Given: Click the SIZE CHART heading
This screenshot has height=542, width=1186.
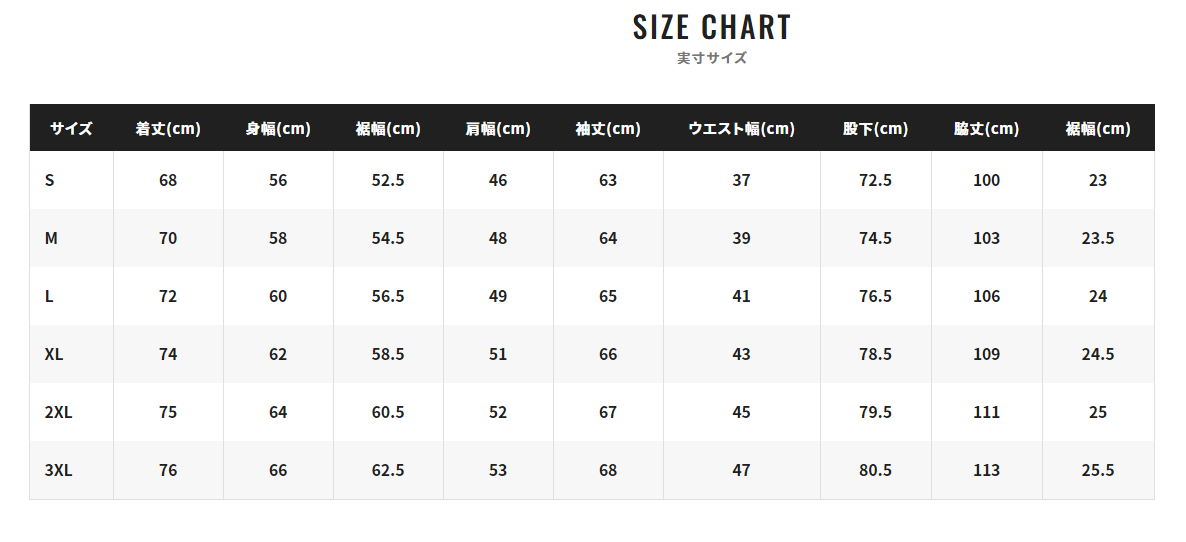Looking at the screenshot, I should click(x=711, y=27).
